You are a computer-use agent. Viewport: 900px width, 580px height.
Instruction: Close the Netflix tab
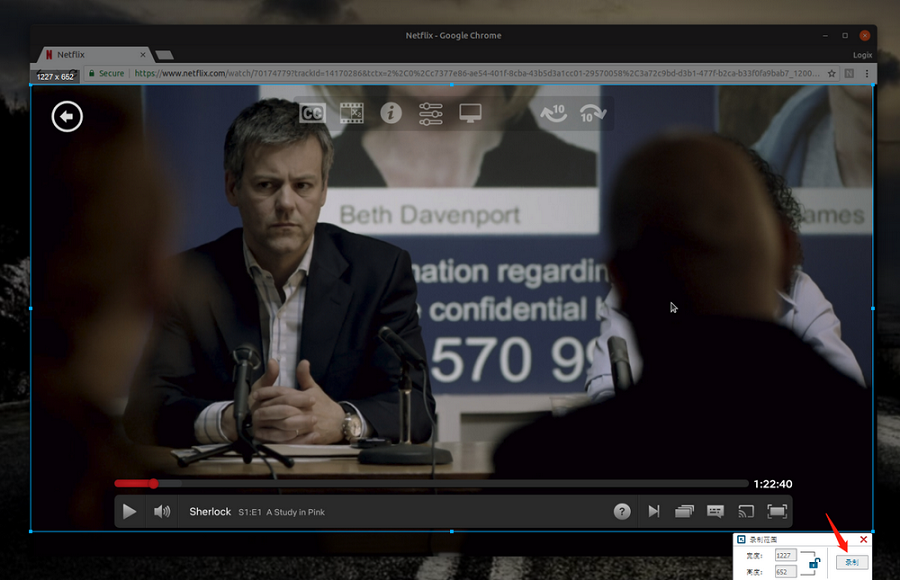[x=142, y=55]
